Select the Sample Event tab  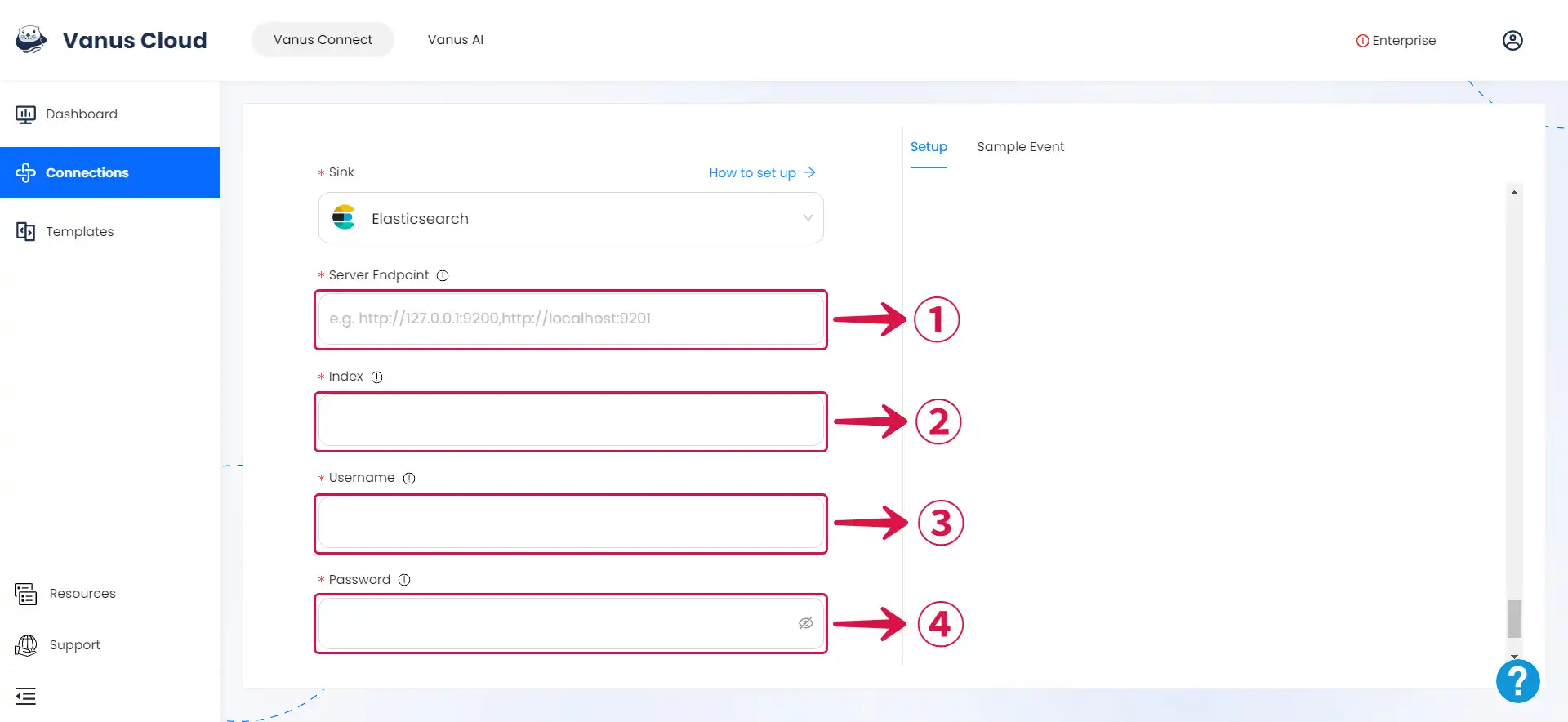coord(1020,147)
